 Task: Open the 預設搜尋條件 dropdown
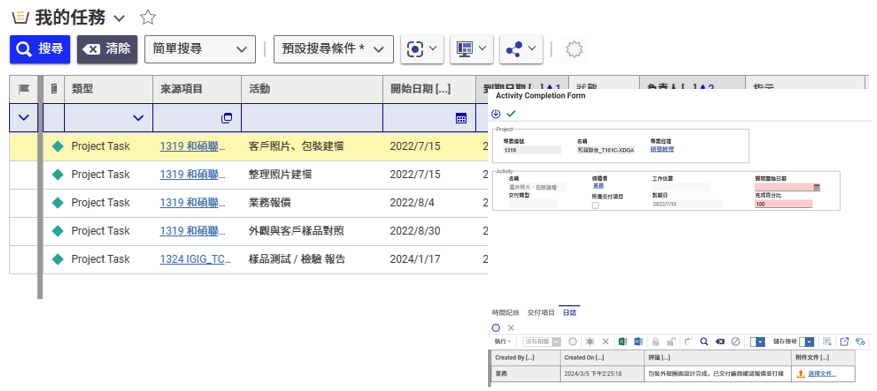[333, 49]
